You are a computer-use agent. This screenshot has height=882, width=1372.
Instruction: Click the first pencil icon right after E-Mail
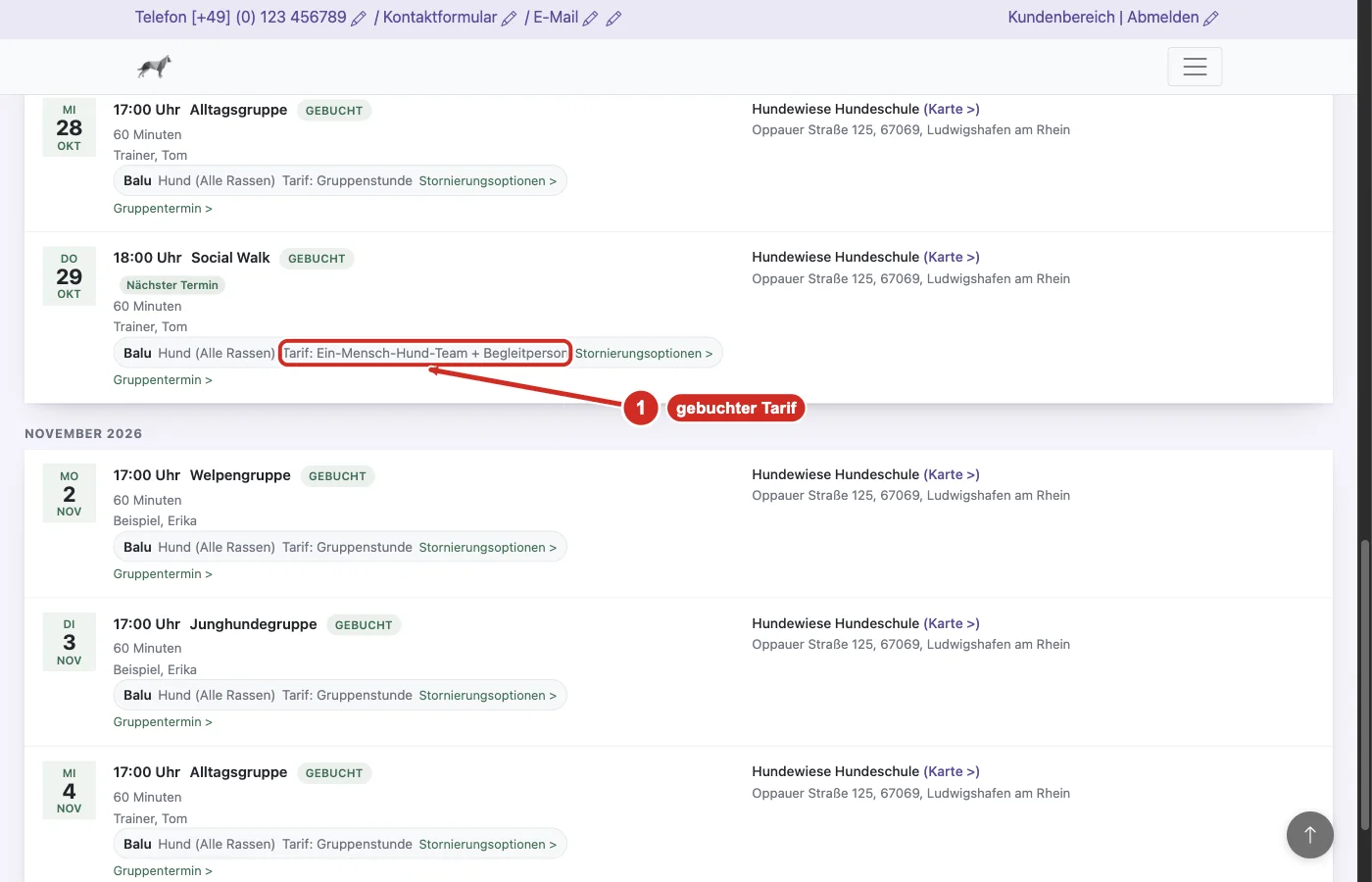click(x=590, y=19)
